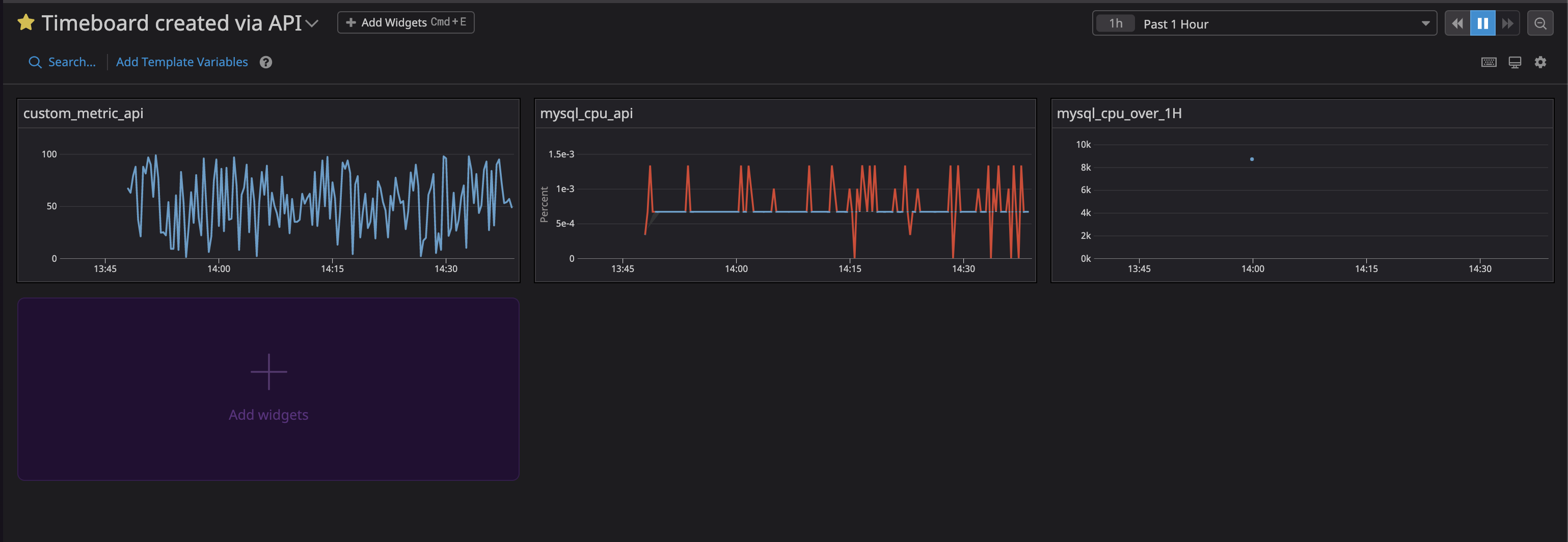This screenshot has width=1568, height=542.
Task: Open the search magnifier field
Action: coord(62,62)
